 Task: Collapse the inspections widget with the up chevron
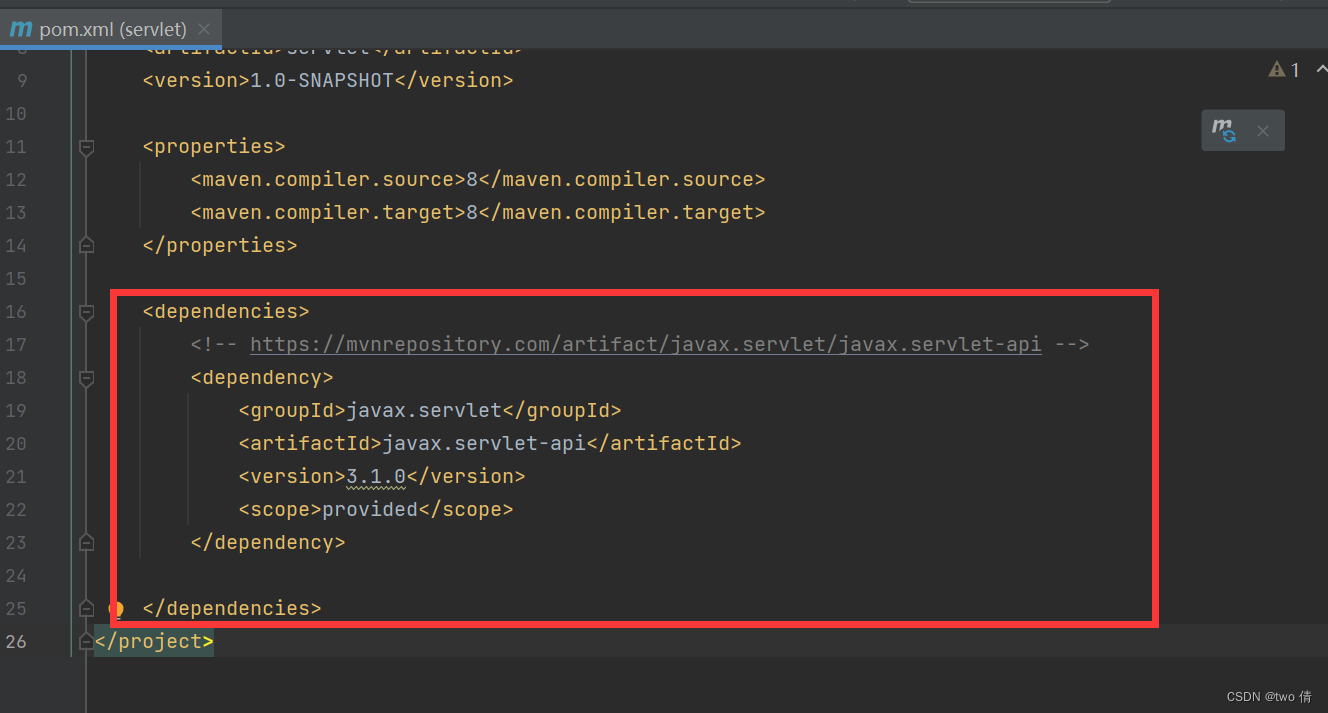(1321, 69)
